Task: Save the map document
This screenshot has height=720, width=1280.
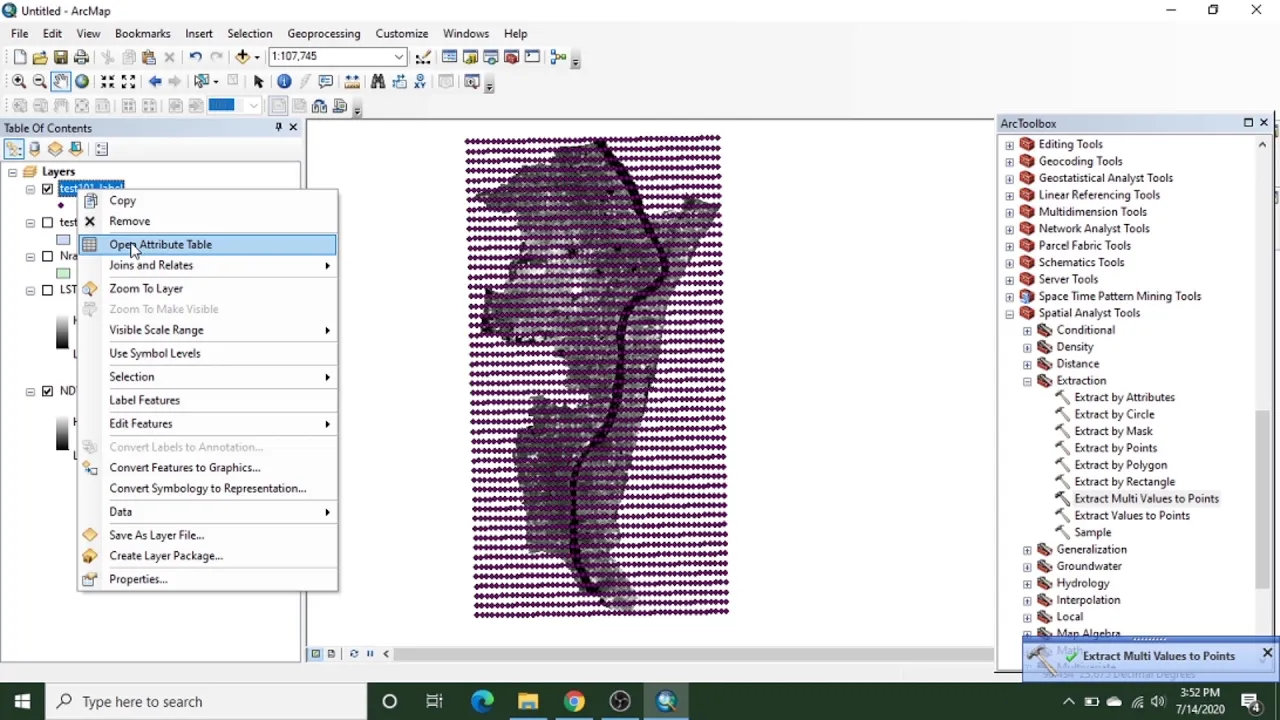Action: pyautogui.click(x=61, y=57)
